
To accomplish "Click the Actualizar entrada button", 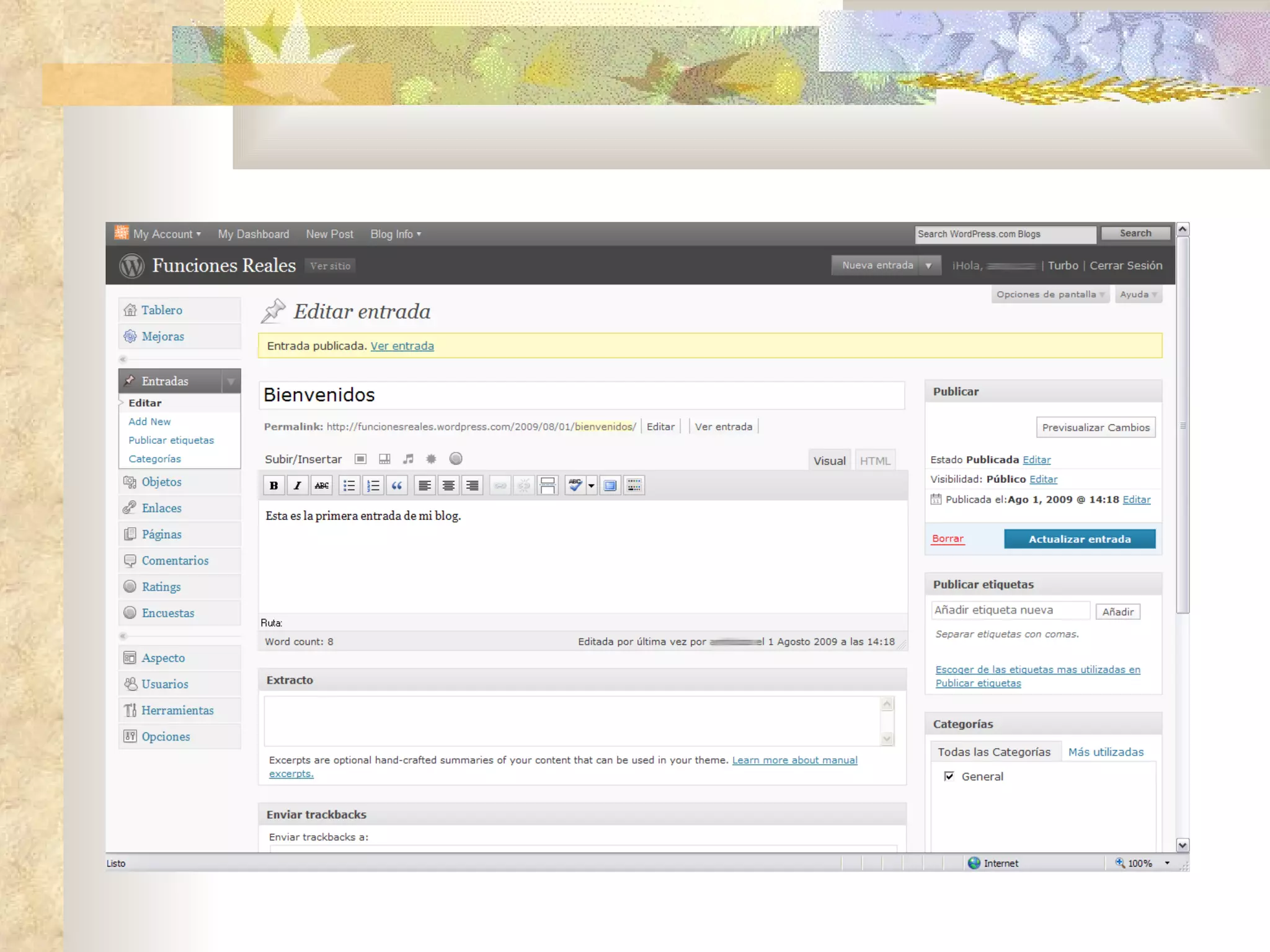I will [x=1079, y=539].
